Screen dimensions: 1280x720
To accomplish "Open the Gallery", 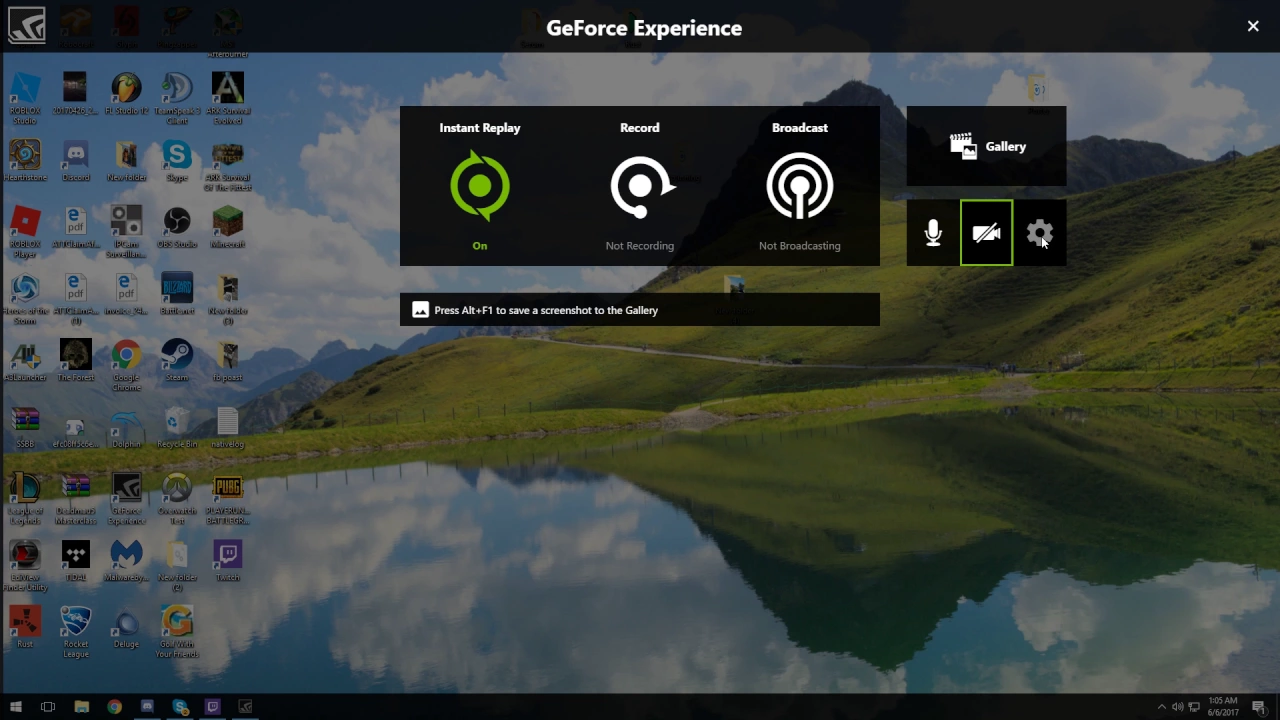I will 986,146.
